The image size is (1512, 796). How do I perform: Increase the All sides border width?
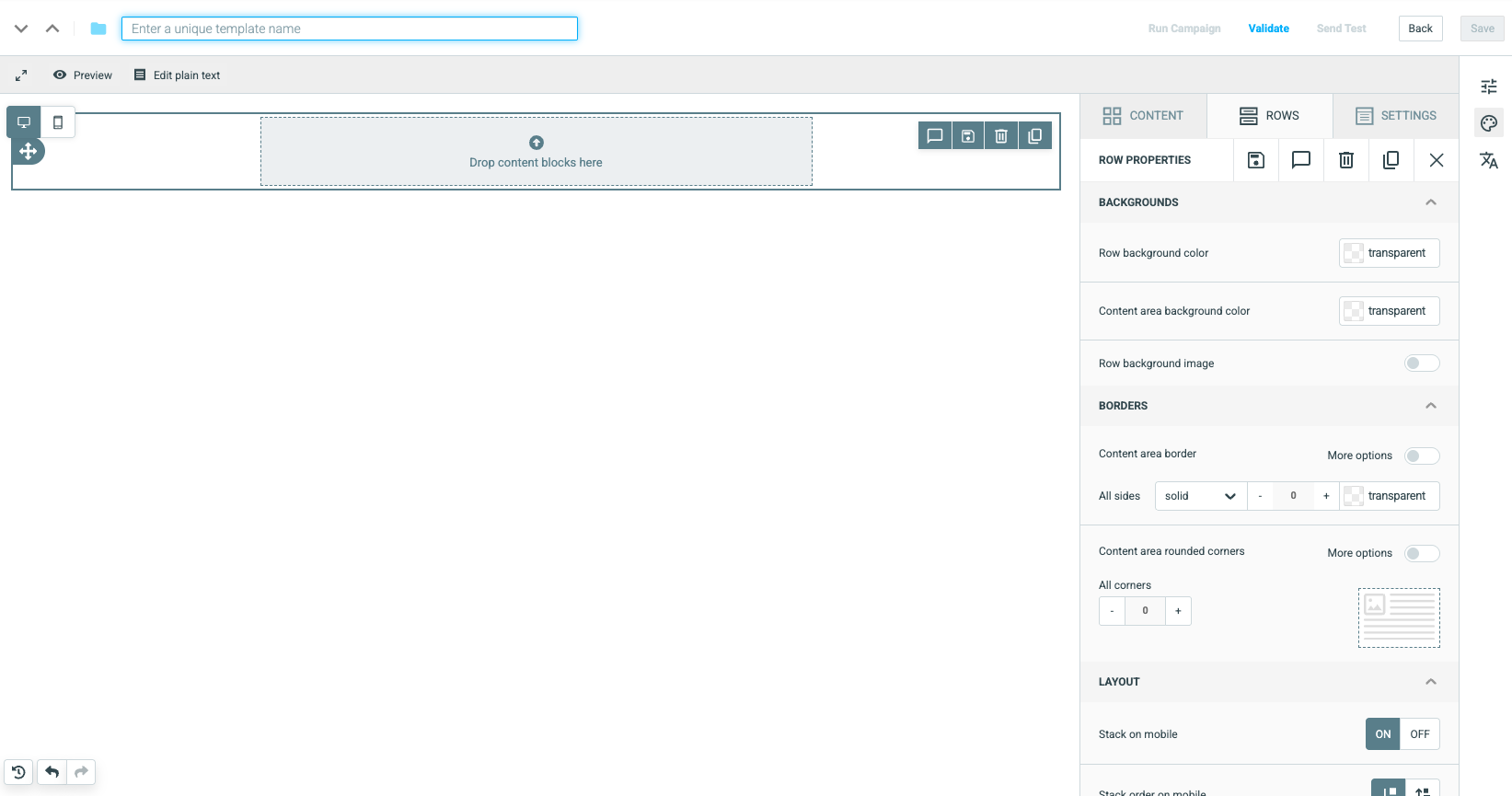point(1326,496)
